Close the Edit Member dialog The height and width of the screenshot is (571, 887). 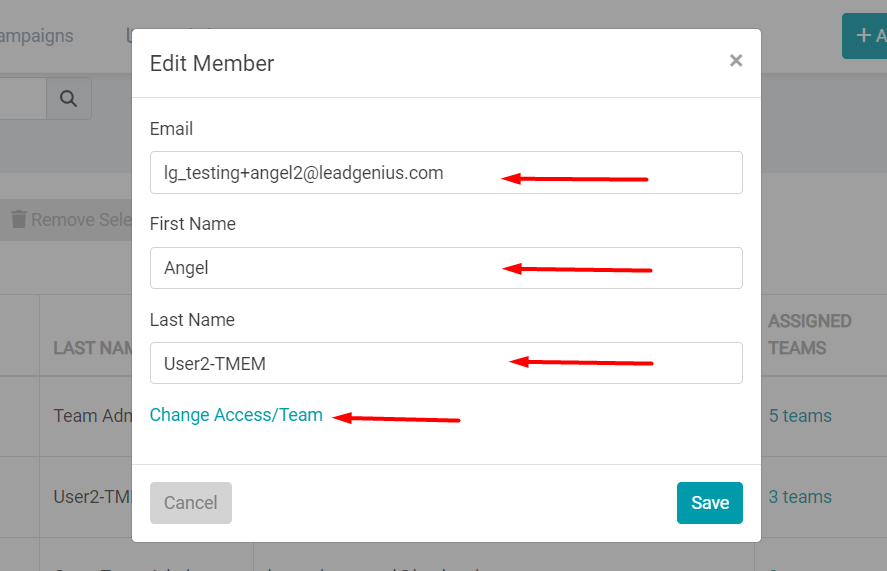click(735, 61)
